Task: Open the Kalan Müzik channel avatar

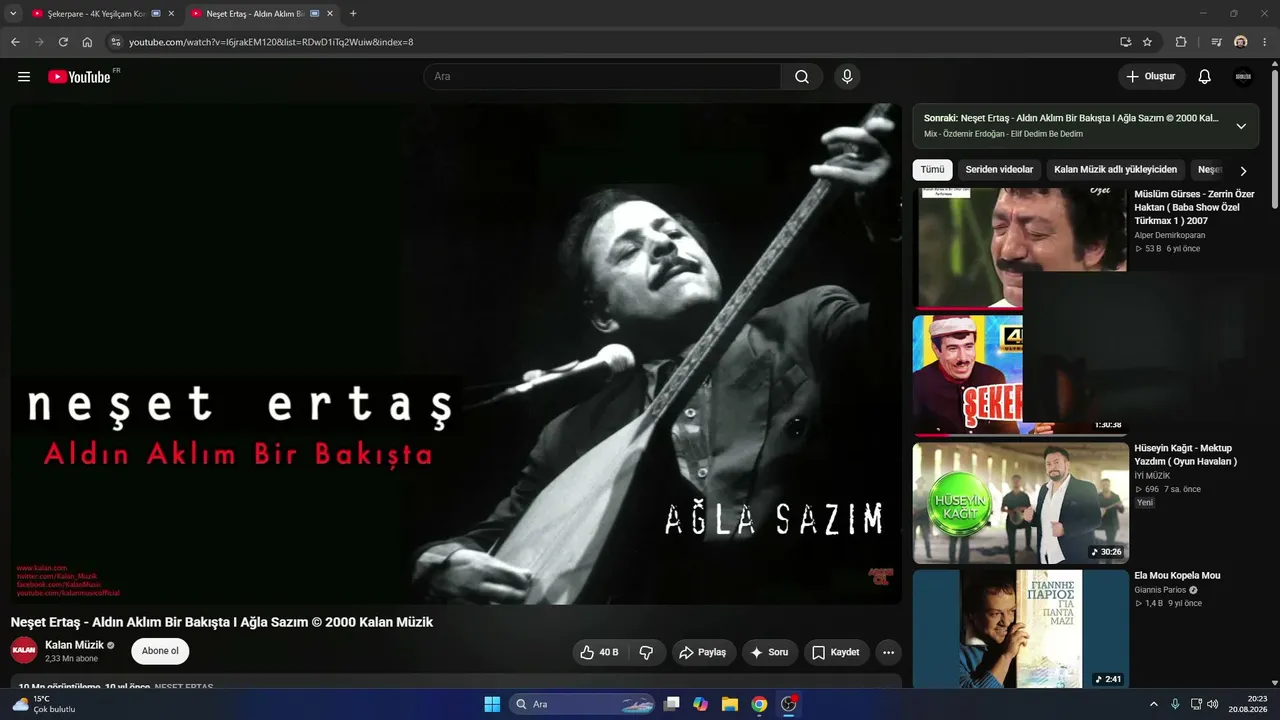Action: 24,651
